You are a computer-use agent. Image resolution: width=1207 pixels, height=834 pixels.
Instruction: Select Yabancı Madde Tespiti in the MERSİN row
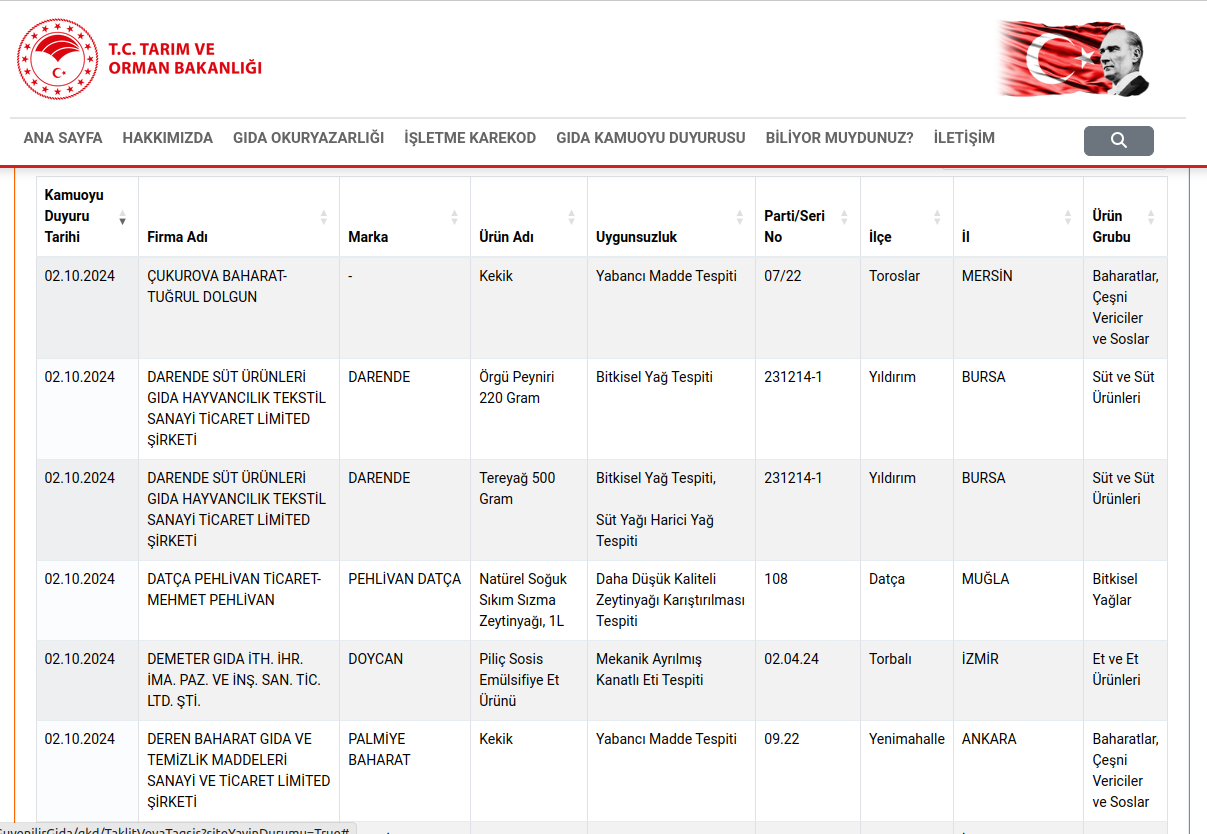coord(666,276)
